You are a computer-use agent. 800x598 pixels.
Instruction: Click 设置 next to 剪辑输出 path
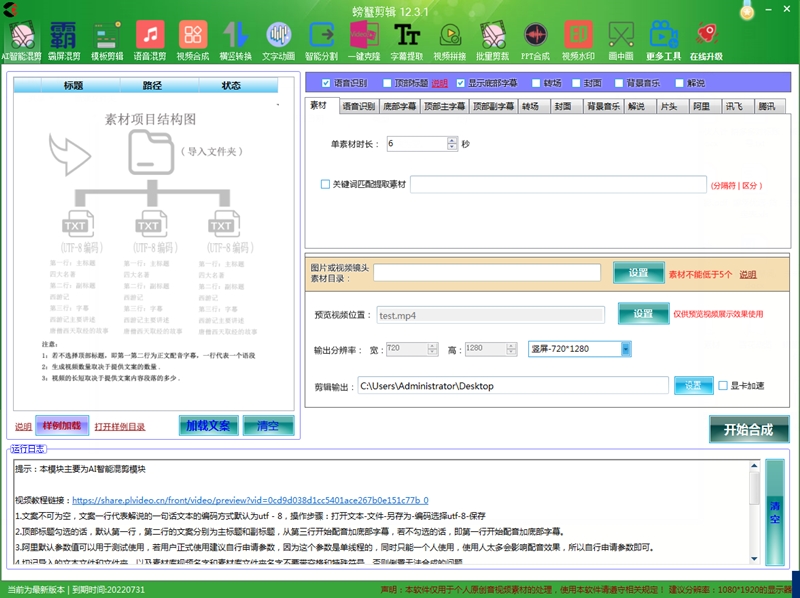[x=694, y=385]
